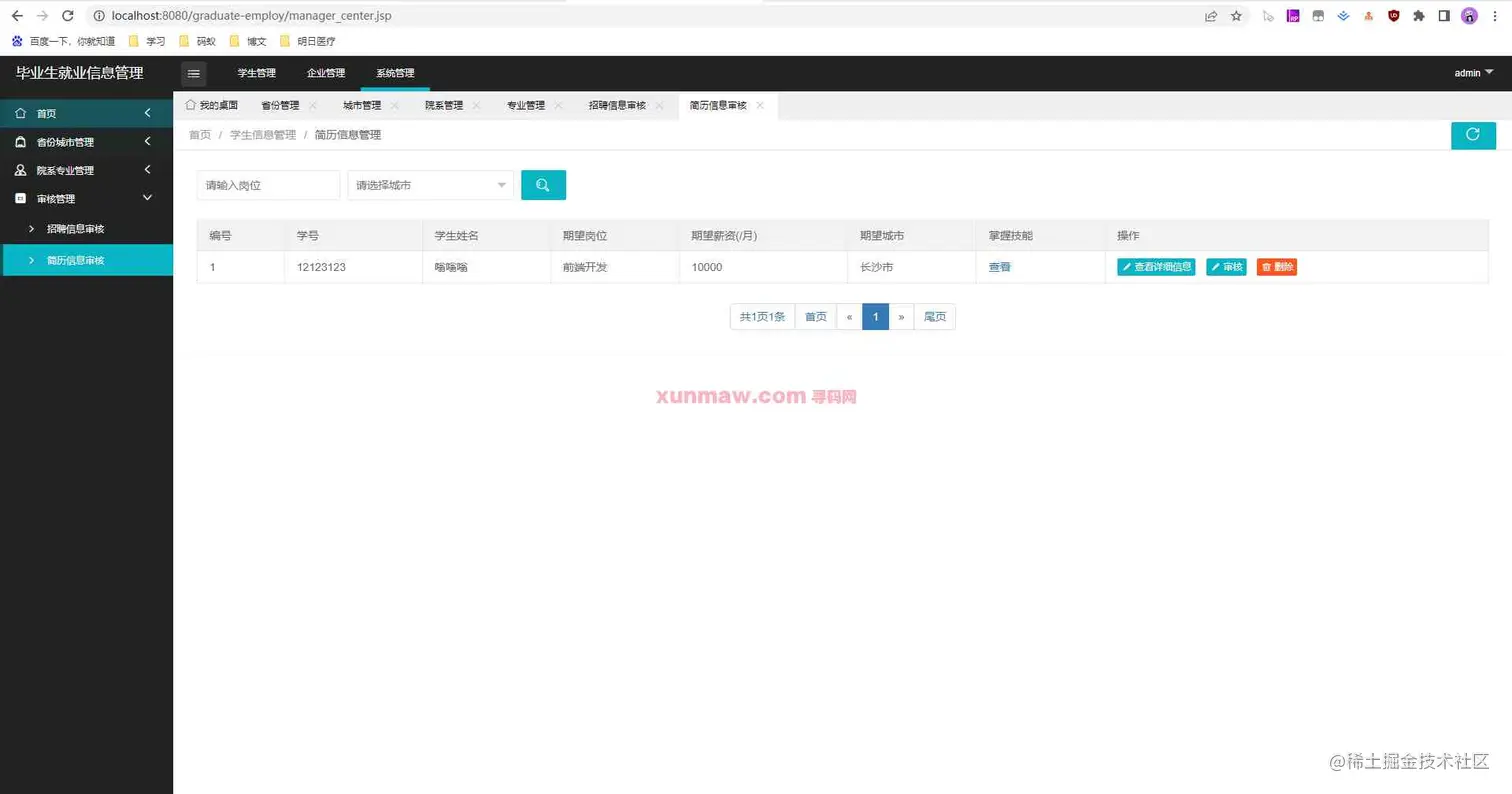This screenshot has height=794, width=1512.
Task: Click the teal search magnifier button
Action: [543, 185]
